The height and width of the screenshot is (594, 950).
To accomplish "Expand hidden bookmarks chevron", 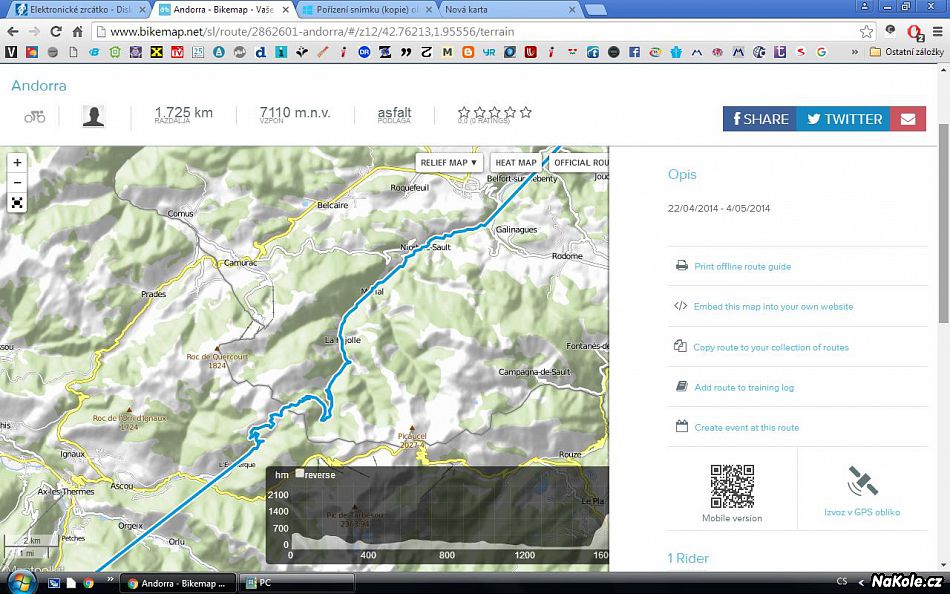I will [x=855, y=52].
